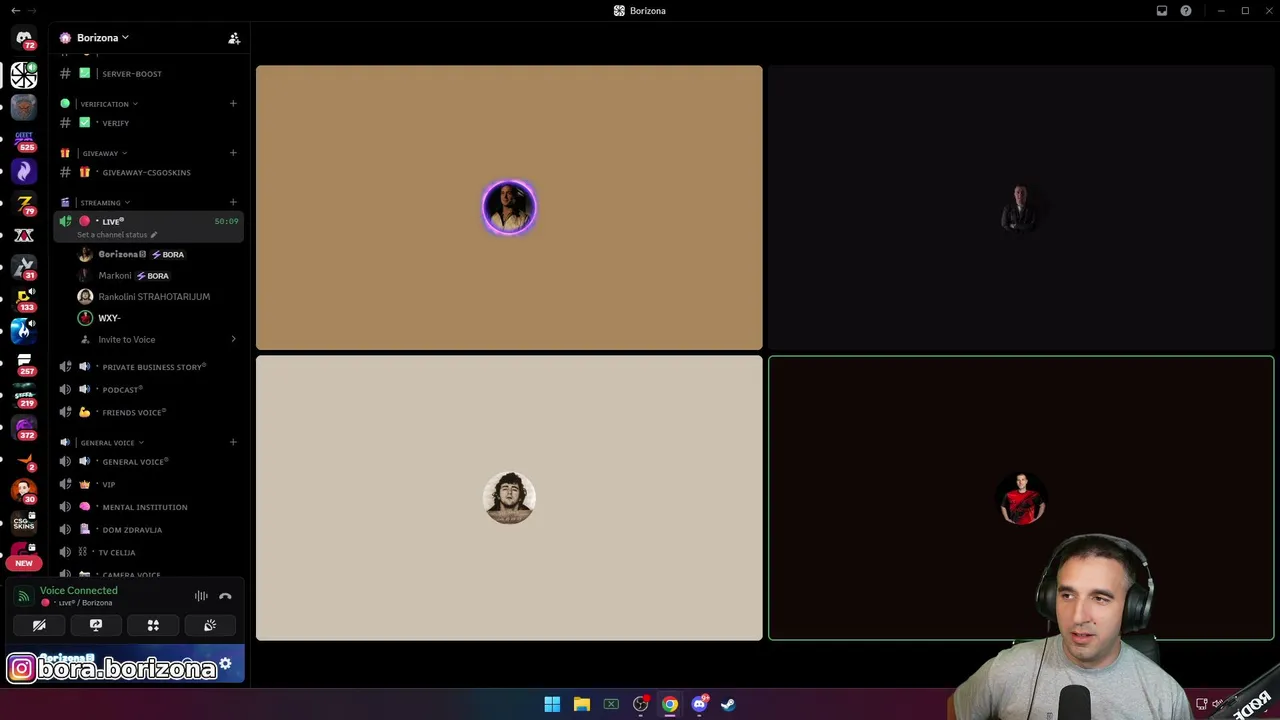Add a channel to the Streaming category
This screenshot has height=720, width=1280.
tap(233, 202)
